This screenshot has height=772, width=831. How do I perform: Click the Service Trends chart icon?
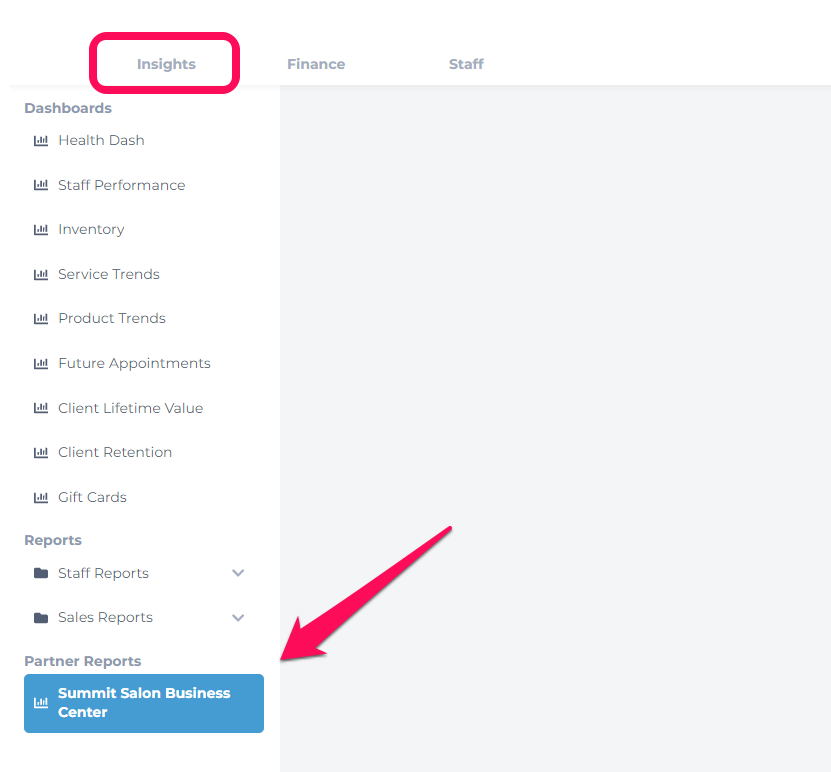(41, 274)
